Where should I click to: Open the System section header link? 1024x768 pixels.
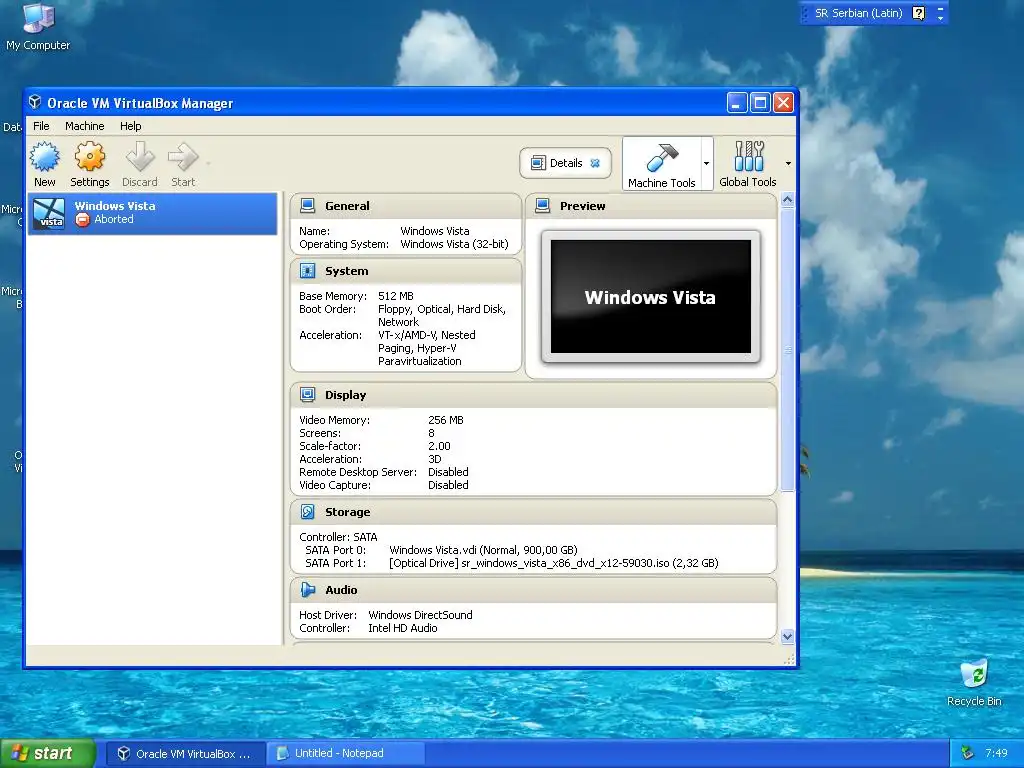click(346, 271)
